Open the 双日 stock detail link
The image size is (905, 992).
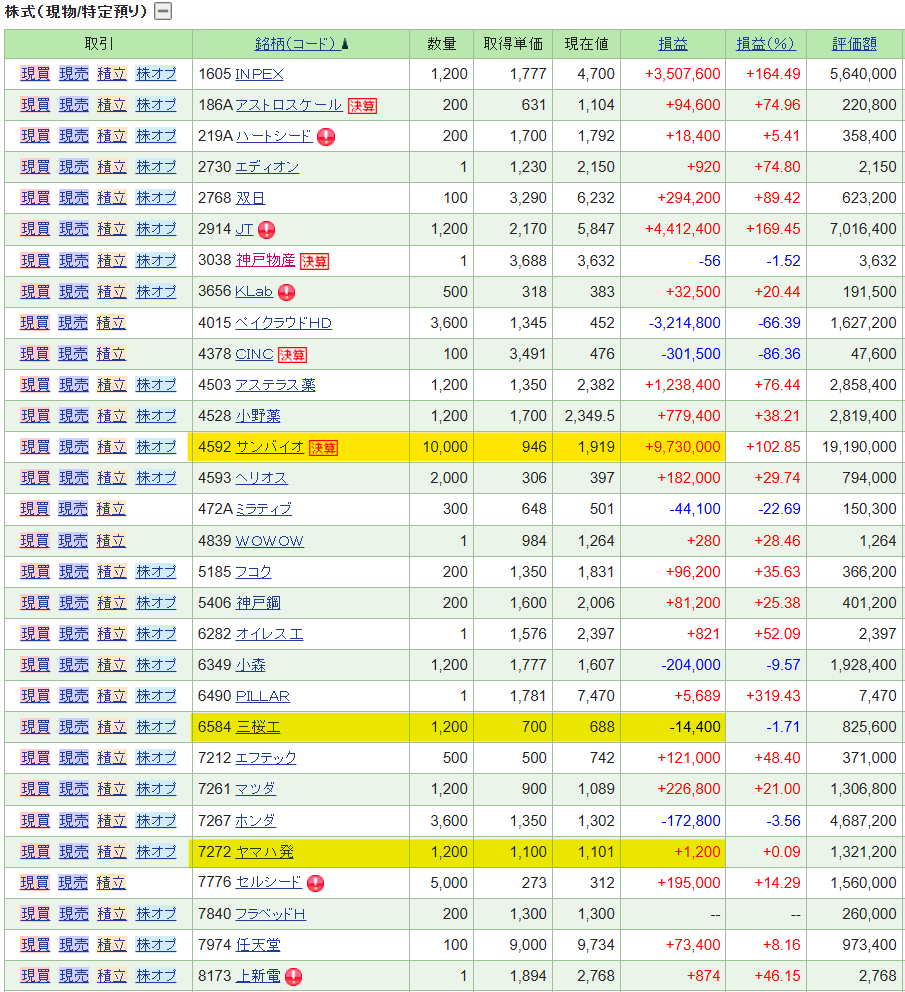point(250,198)
